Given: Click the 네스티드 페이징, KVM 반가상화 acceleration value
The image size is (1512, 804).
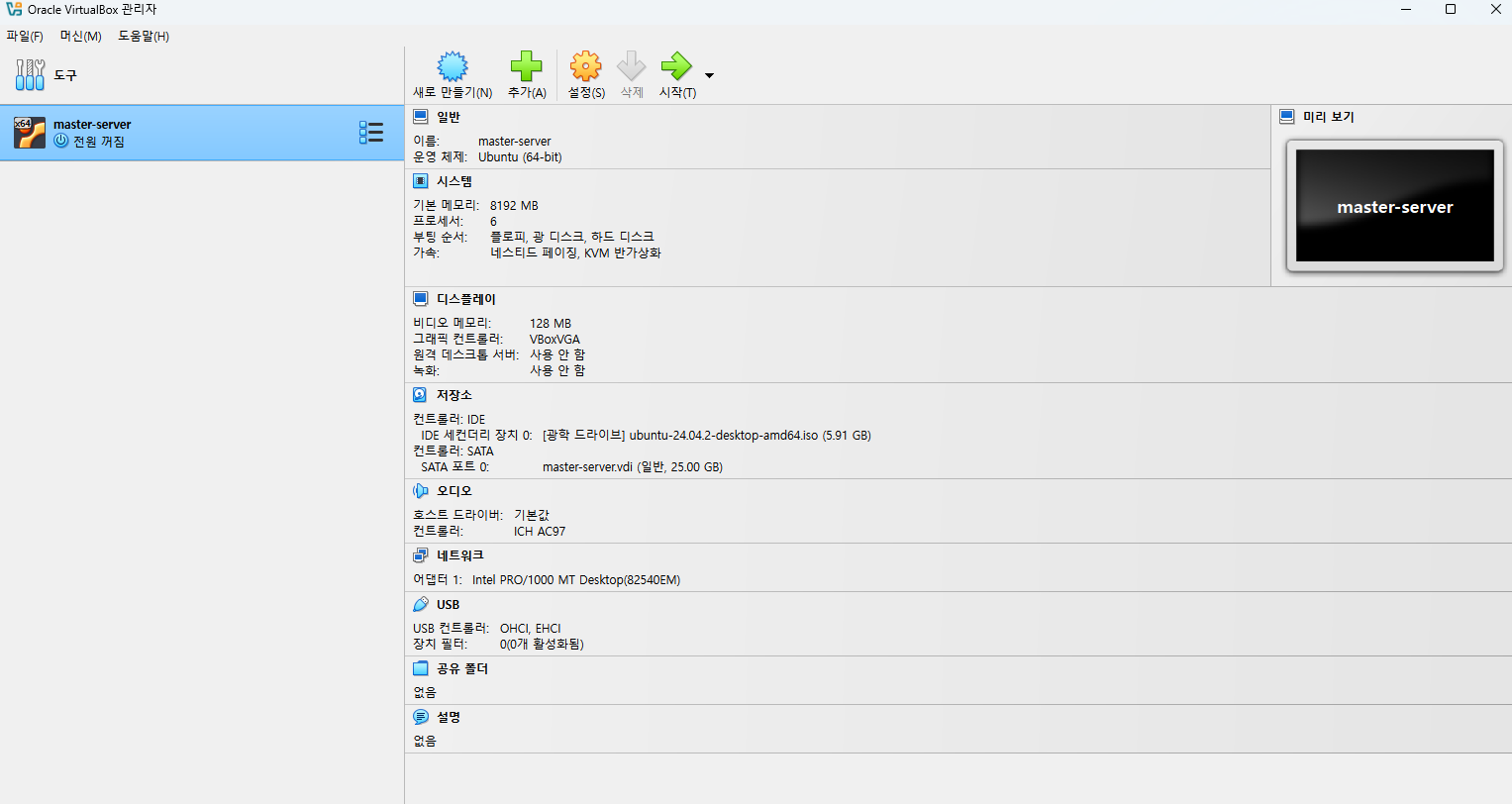Looking at the screenshot, I should click(575, 253).
